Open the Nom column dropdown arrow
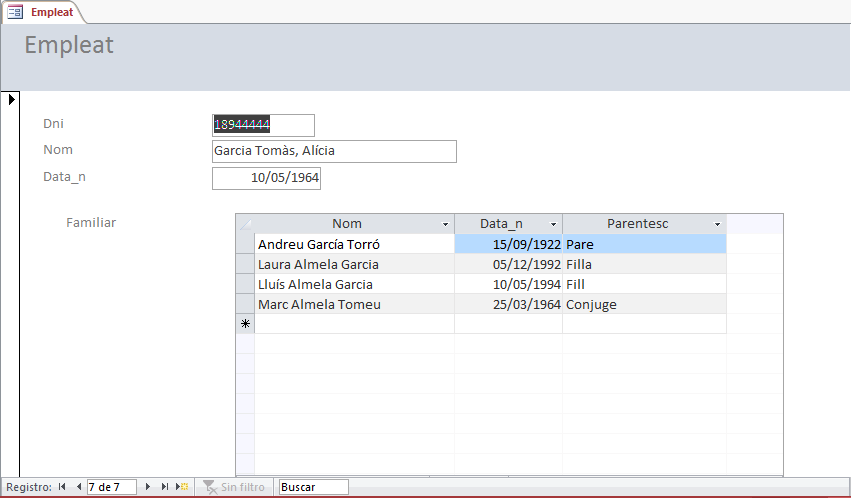 (445, 225)
